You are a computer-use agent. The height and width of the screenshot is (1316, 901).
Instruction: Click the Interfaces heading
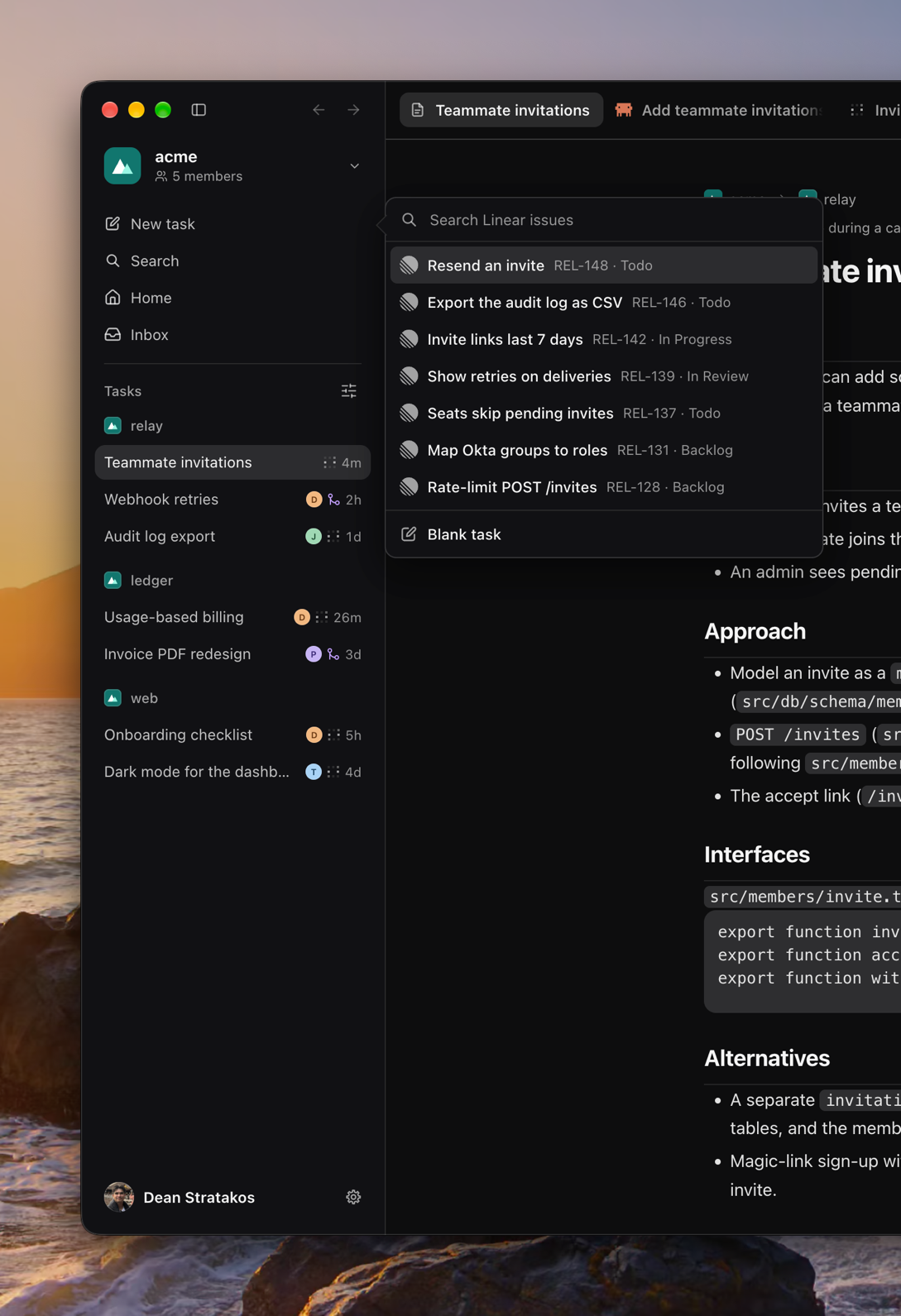[757, 854]
